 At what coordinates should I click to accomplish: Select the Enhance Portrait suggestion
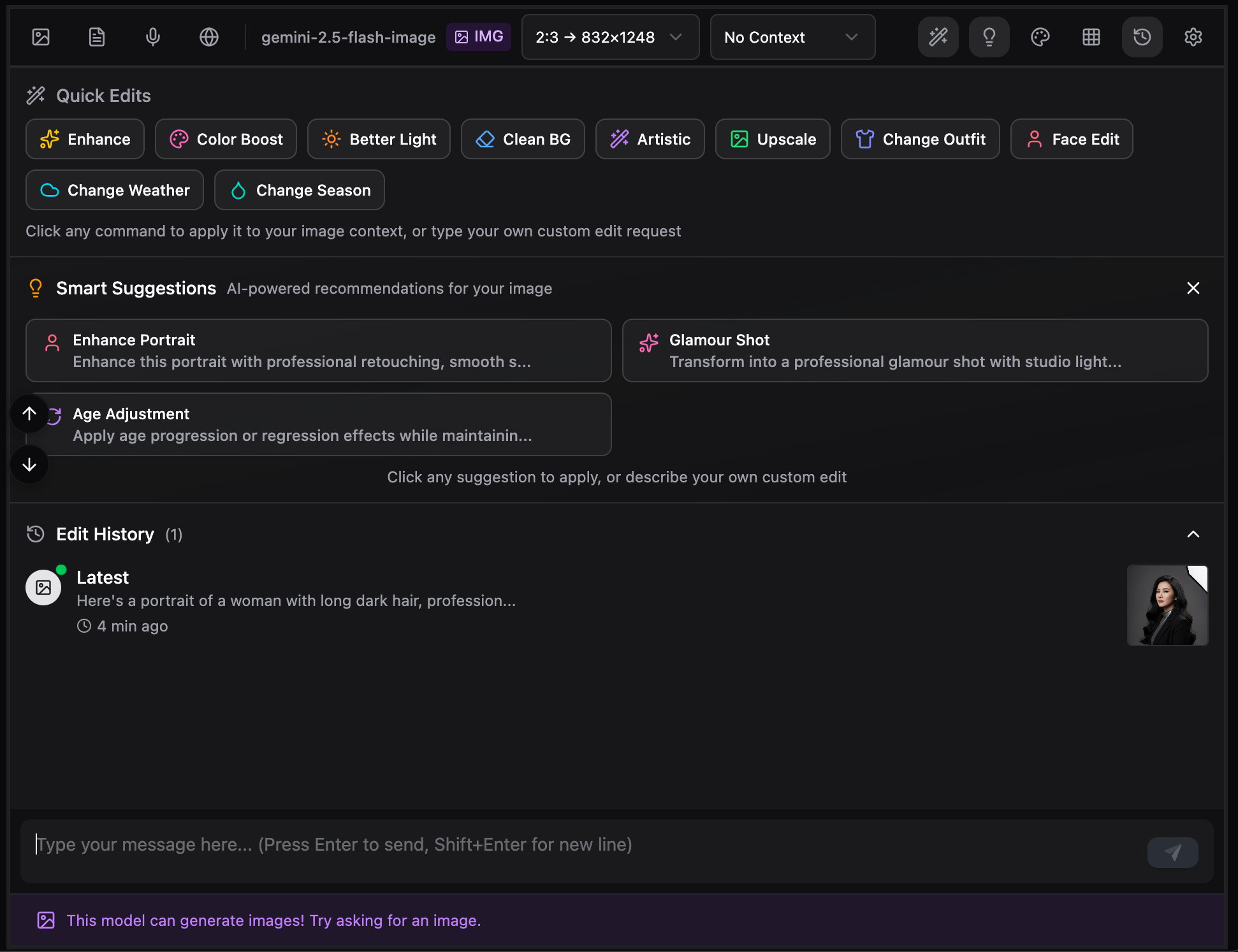point(319,350)
